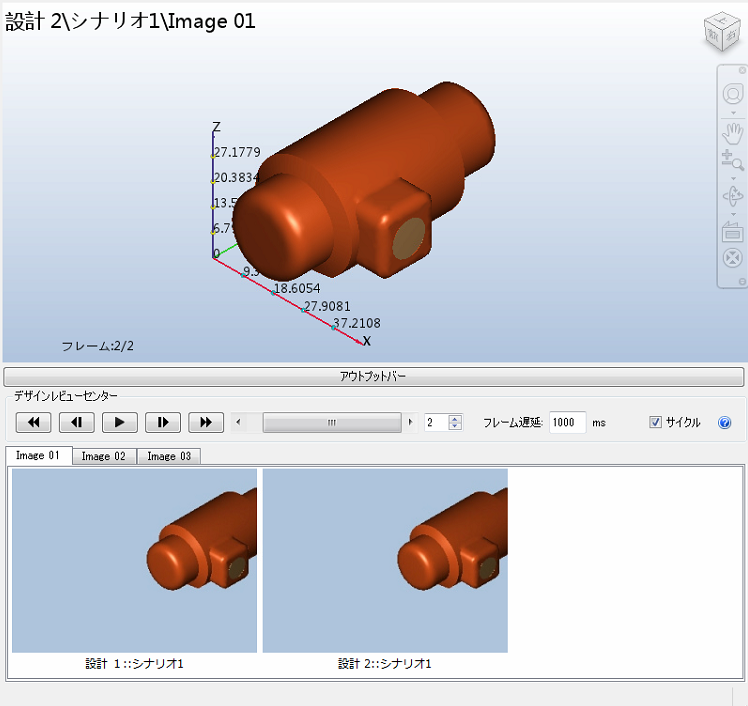Click the フレーム遅延 label
748x706 pixels.
[x=513, y=423]
